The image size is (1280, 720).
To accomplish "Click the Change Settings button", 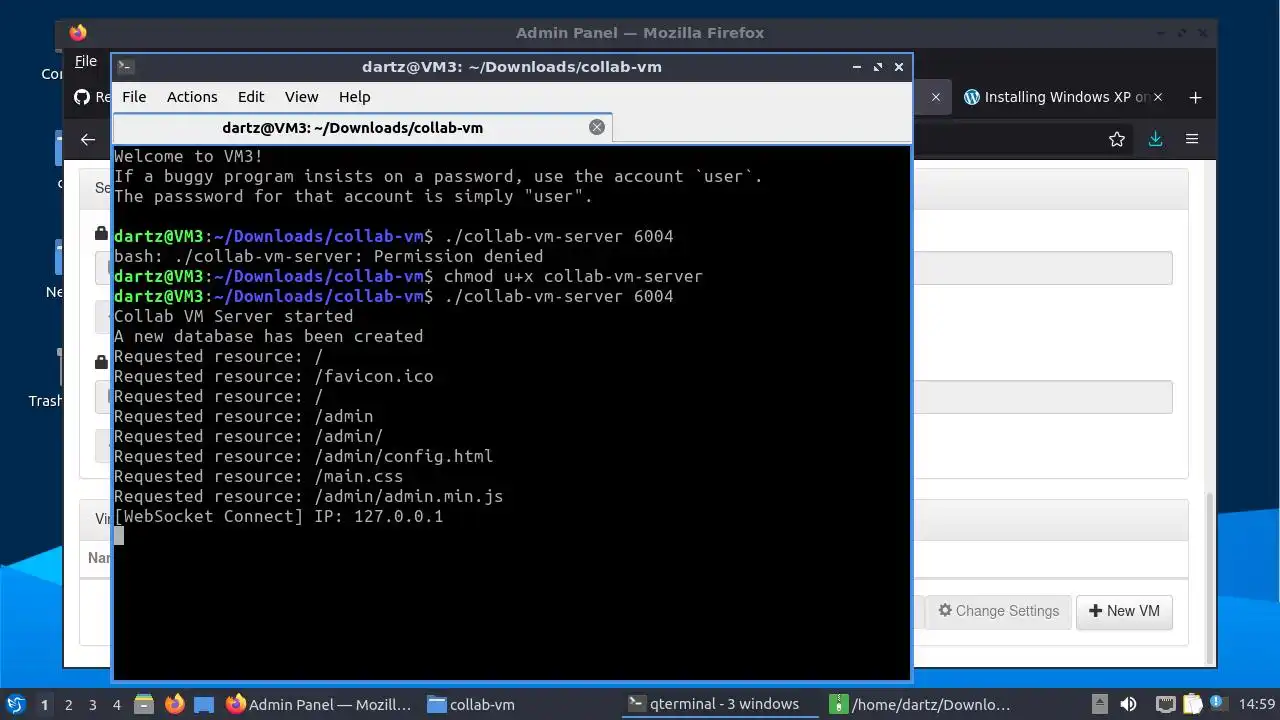I will coord(999,611).
